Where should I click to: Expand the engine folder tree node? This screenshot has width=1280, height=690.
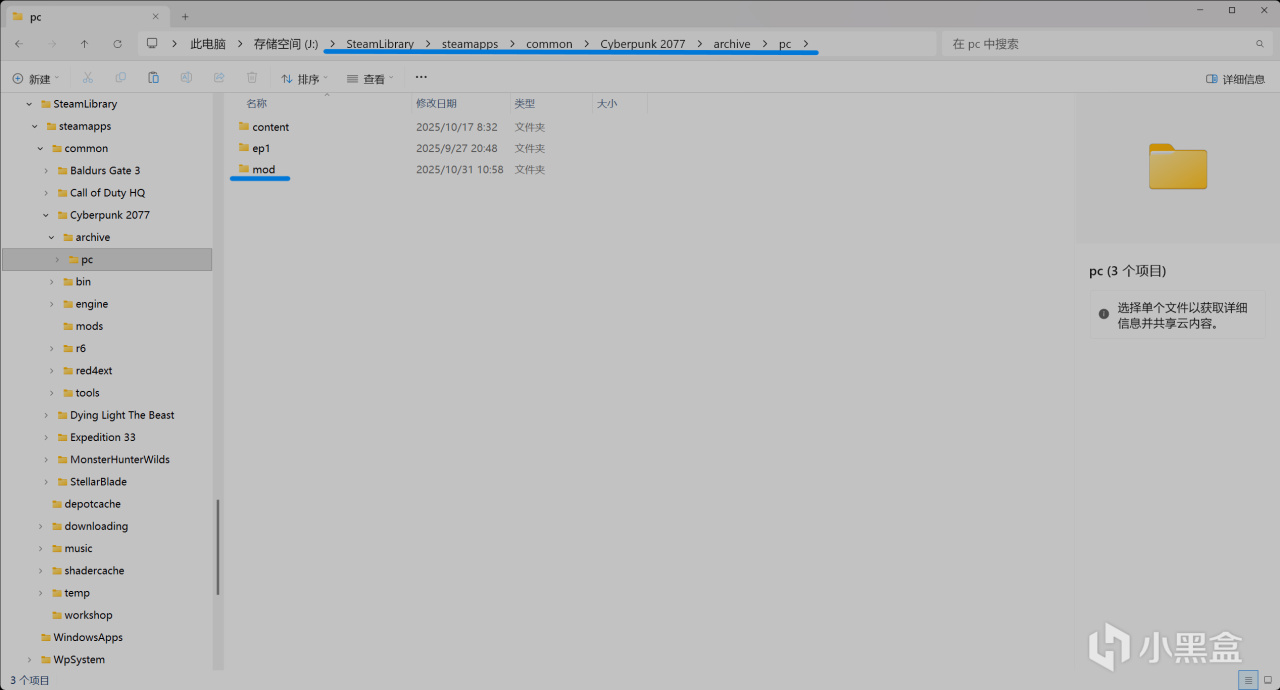pyautogui.click(x=52, y=304)
